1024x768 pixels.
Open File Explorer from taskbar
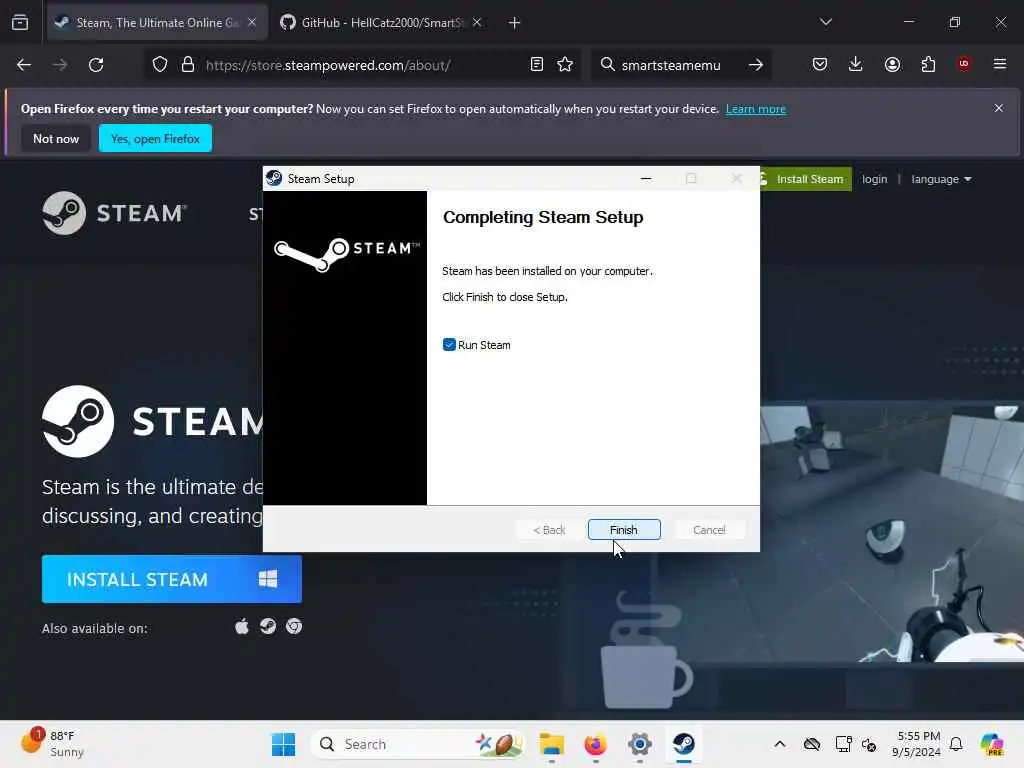[551, 744]
